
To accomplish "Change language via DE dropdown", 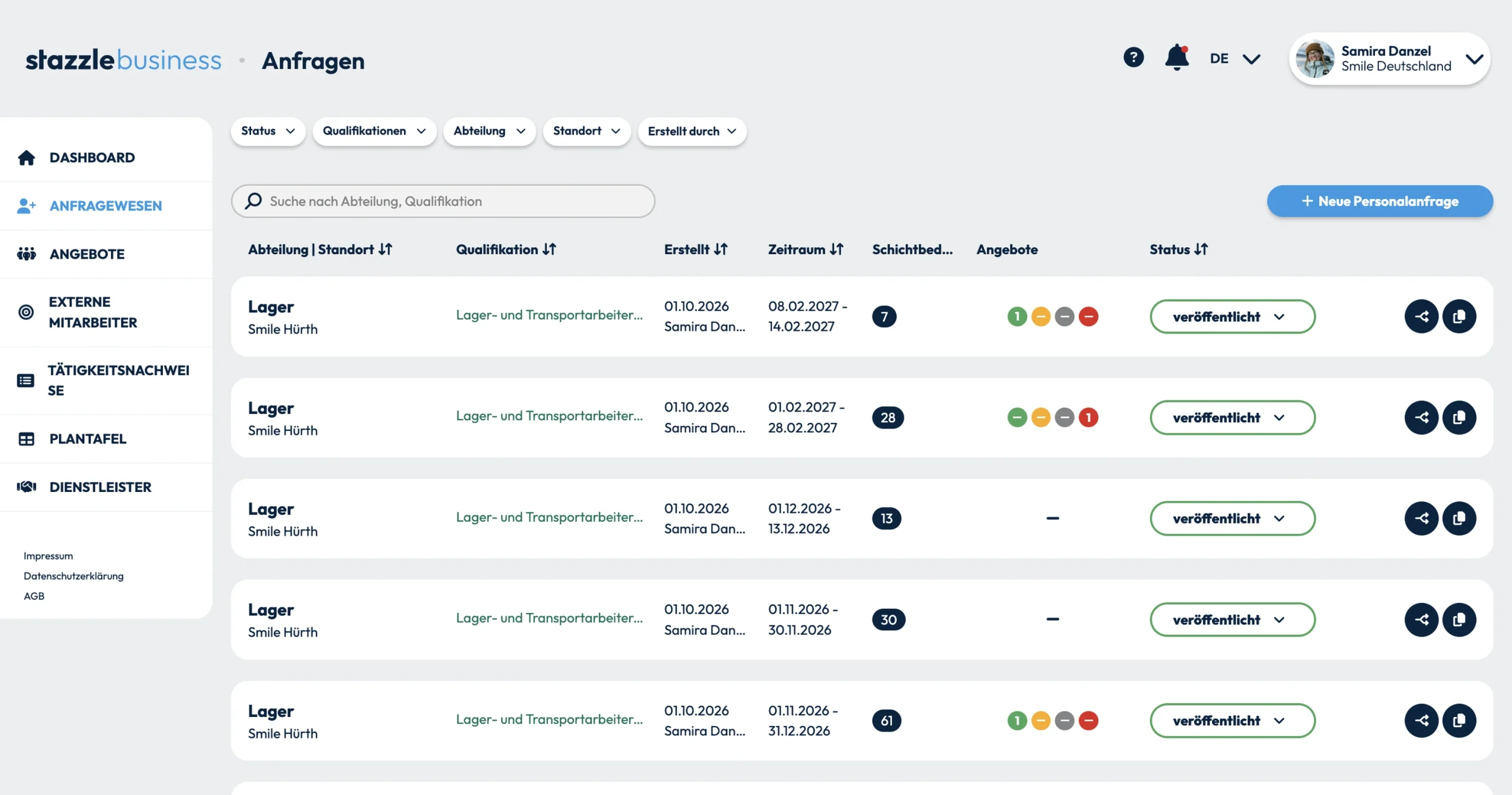I will pyautogui.click(x=1234, y=58).
